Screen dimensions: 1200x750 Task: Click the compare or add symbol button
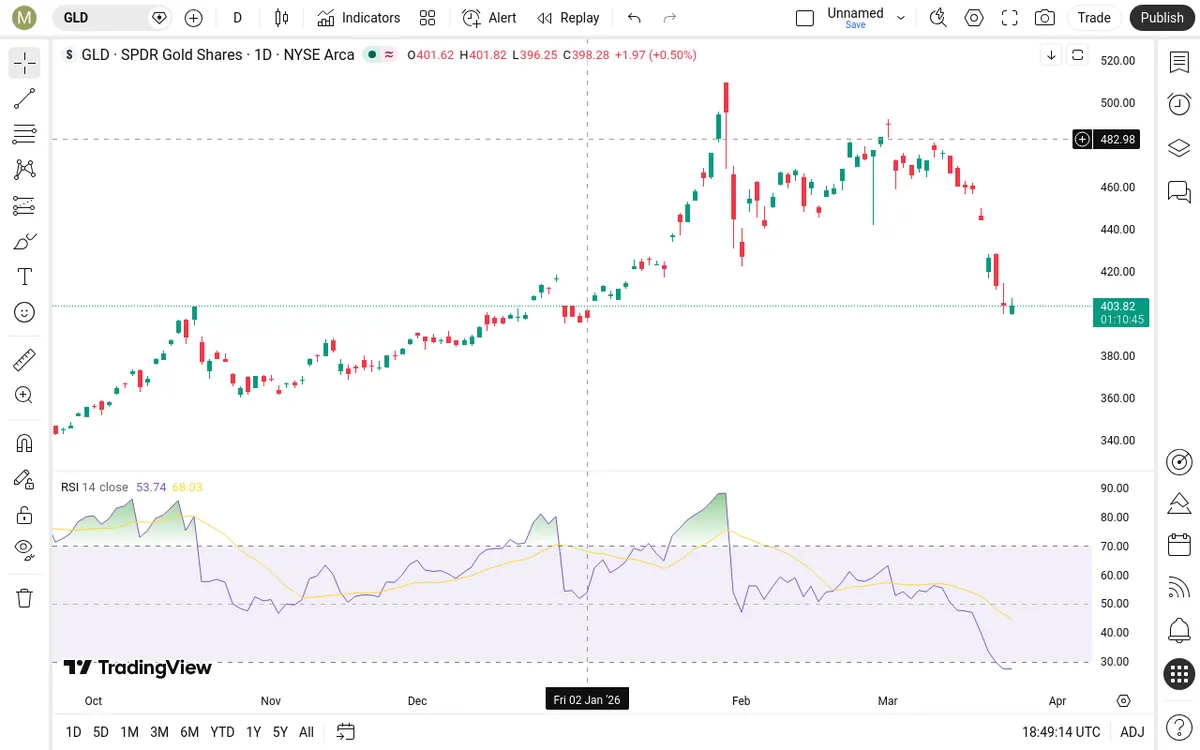point(193,18)
